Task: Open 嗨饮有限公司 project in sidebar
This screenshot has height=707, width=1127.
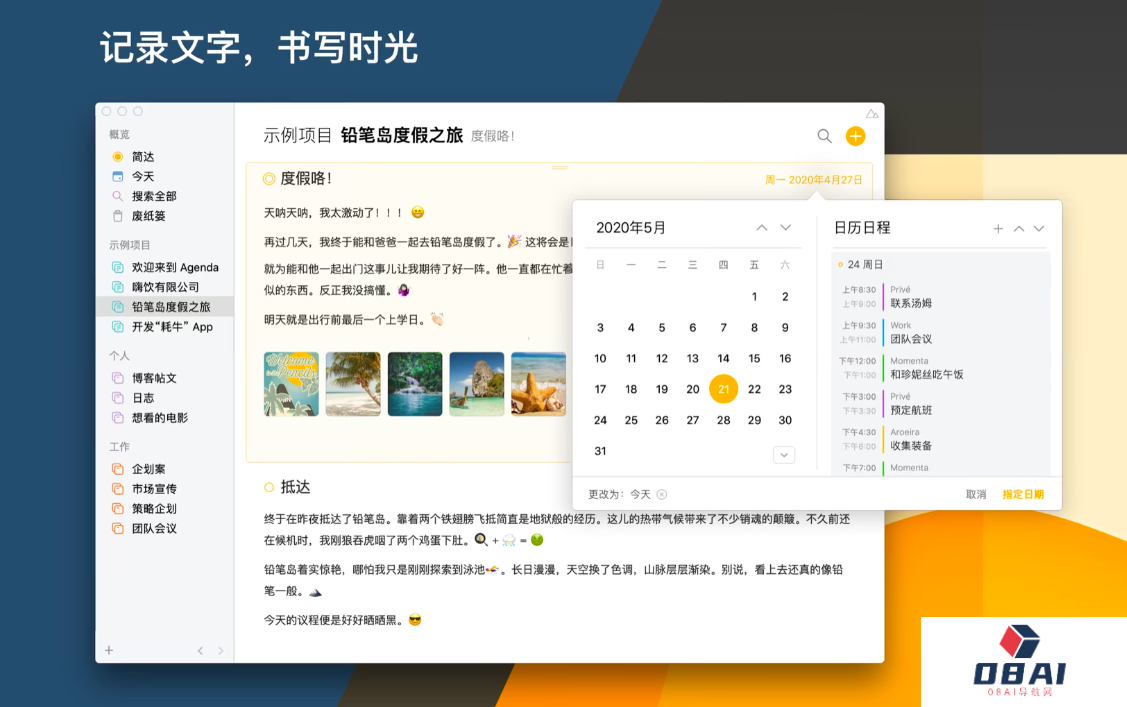Action: [x=165, y=287]
